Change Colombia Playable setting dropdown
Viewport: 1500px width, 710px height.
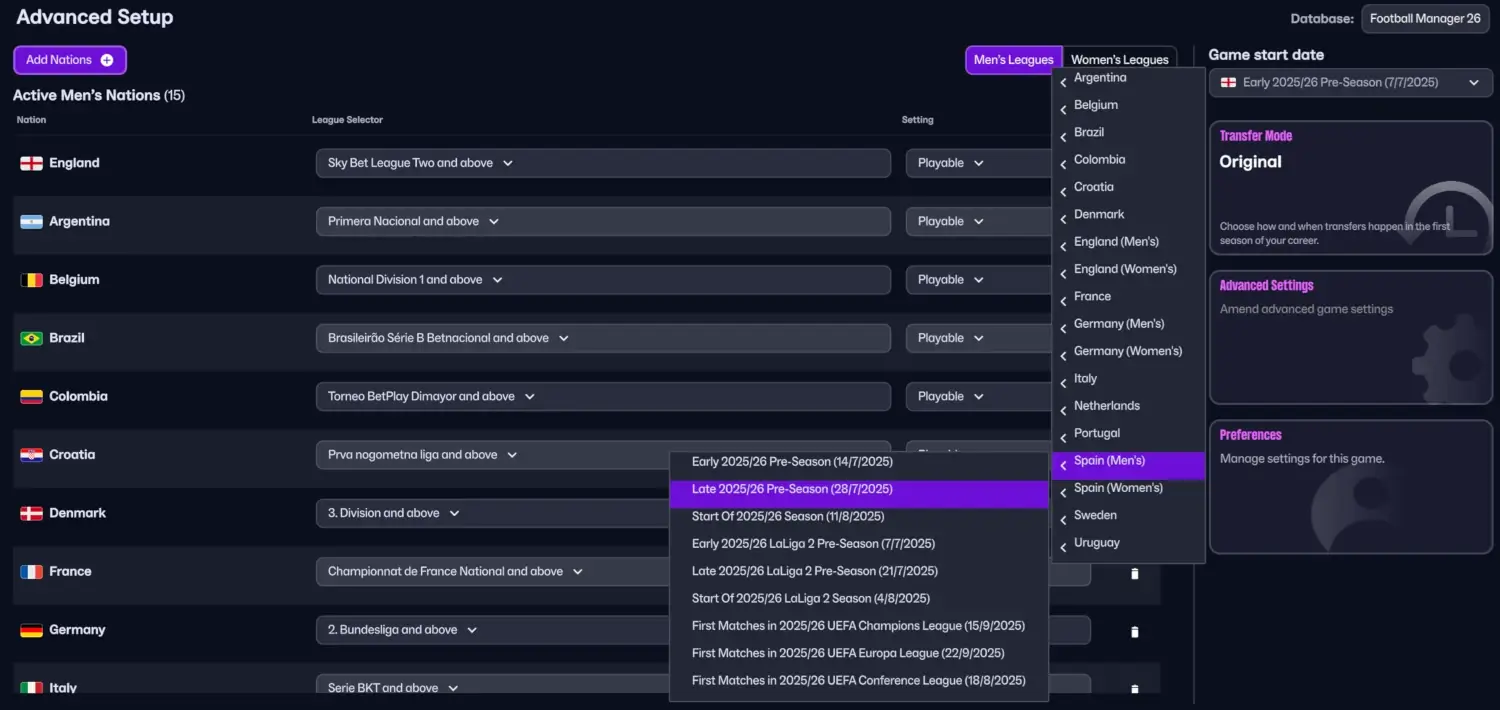point(978,396)
